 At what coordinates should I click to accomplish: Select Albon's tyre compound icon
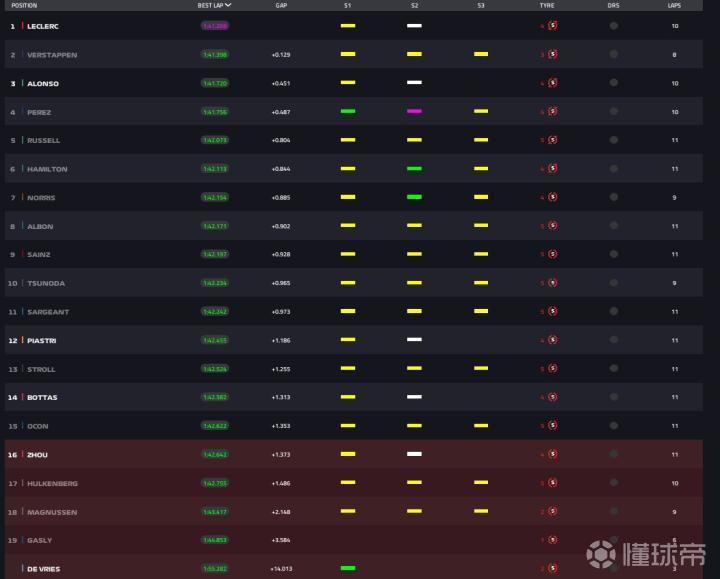coord(552,226)
